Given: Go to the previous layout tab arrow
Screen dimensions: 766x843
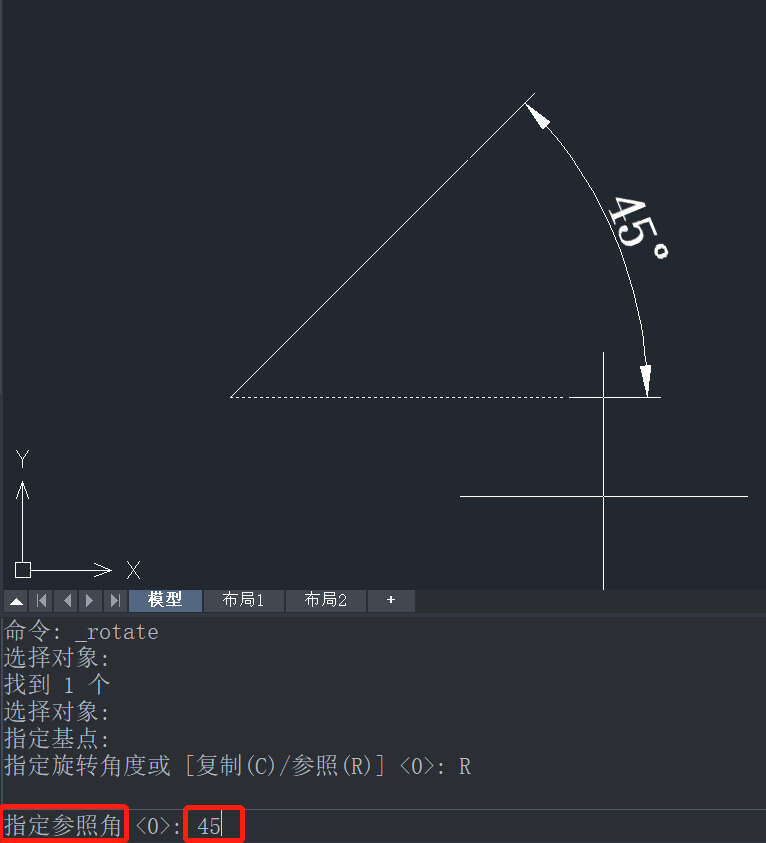Looking at the screenshot, I should click(x=67, y=601).
